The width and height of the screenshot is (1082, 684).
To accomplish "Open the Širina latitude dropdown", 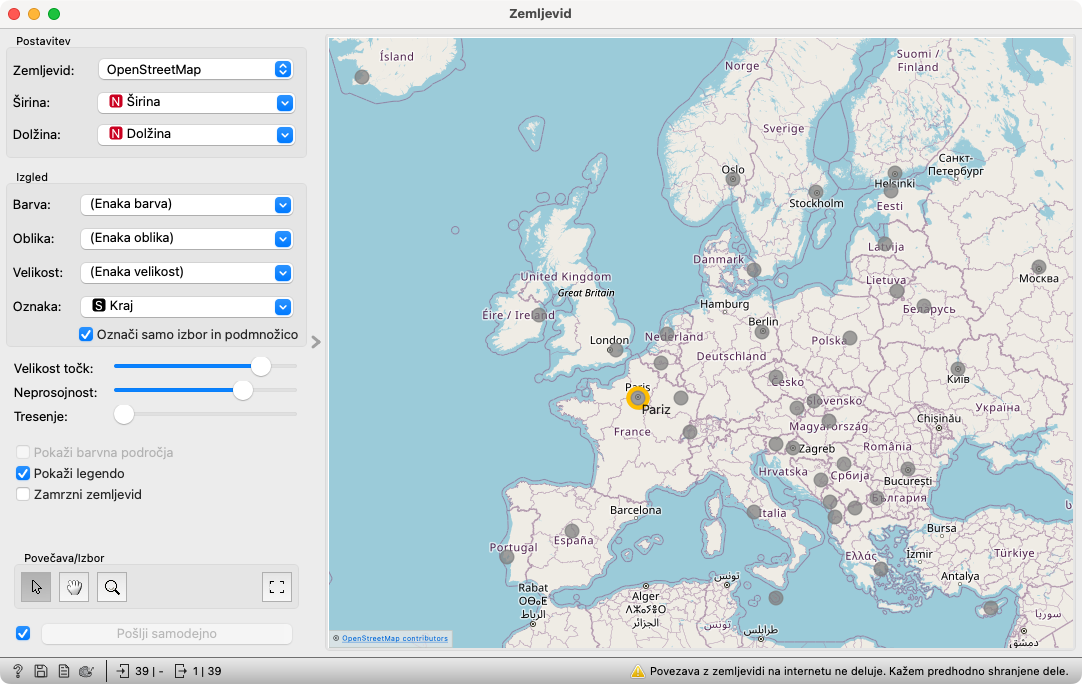I will pyautogui.click(x=196, y=102).
